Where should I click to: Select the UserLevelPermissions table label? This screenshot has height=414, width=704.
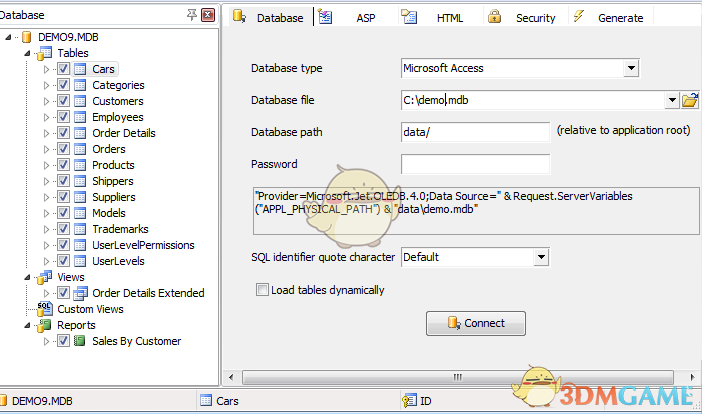coord(143,245)
